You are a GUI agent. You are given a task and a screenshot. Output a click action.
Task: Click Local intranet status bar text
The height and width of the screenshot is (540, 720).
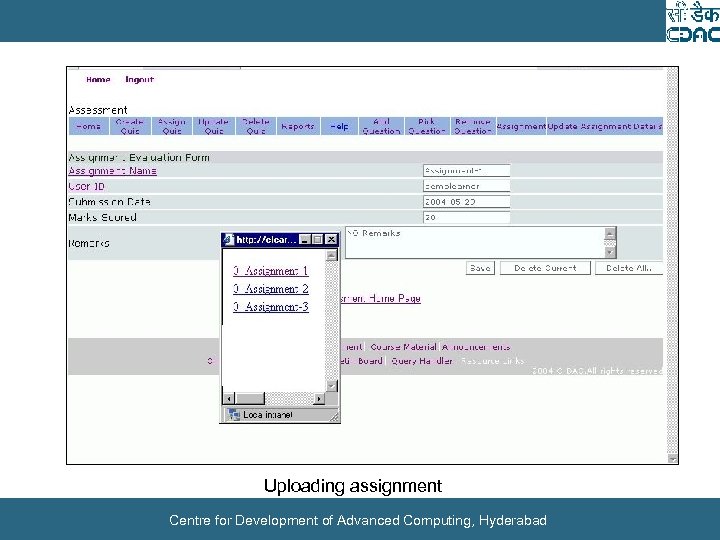(267, 415)
